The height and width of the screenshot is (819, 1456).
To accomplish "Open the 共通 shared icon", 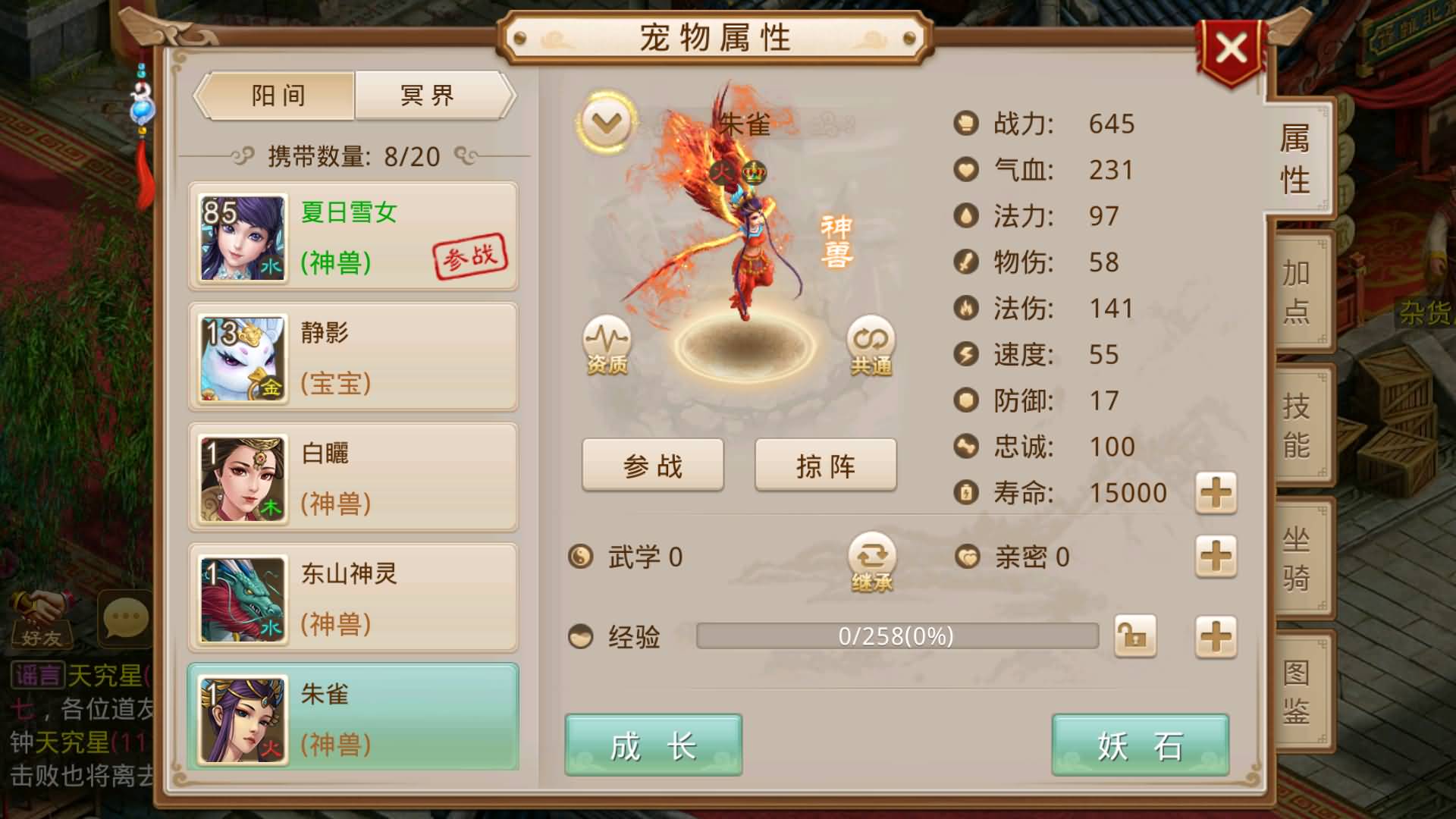I will click(x=871, y=345).
